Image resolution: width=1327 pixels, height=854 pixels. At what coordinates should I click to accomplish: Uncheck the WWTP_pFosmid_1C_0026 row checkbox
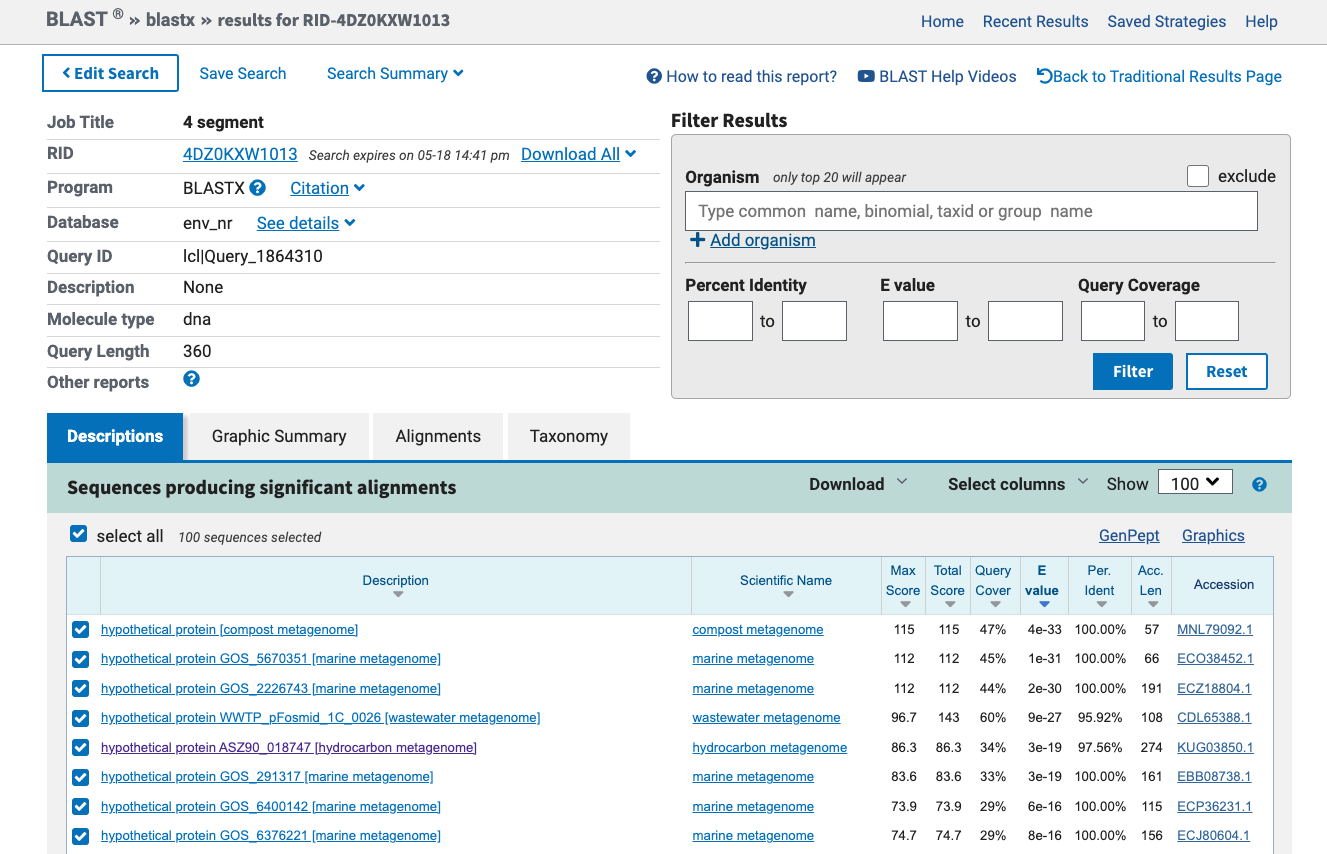(81, 718)
